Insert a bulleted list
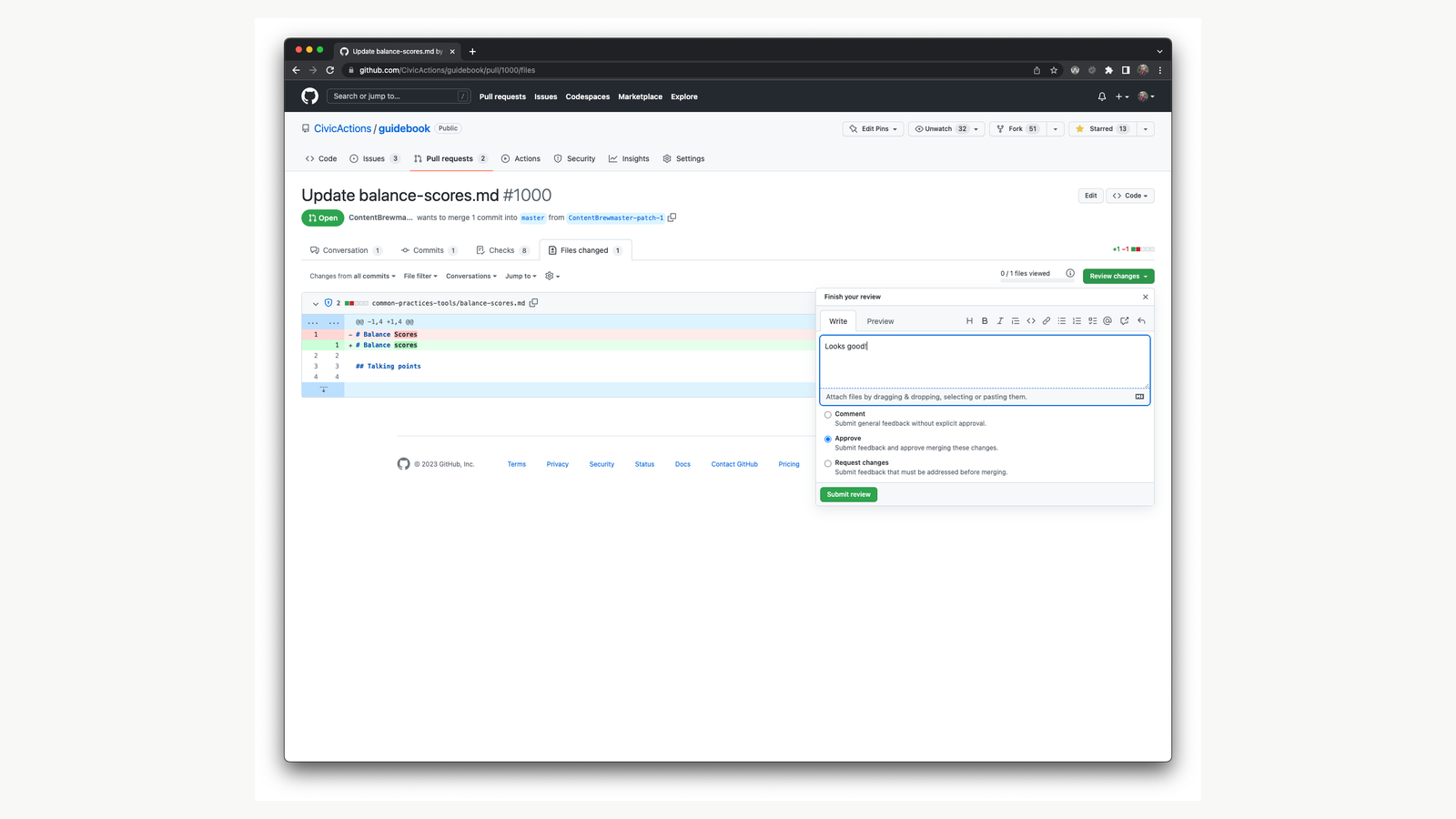This screenshot has width=1456, height=819. pyautogui.click(x=1062, y=321)
